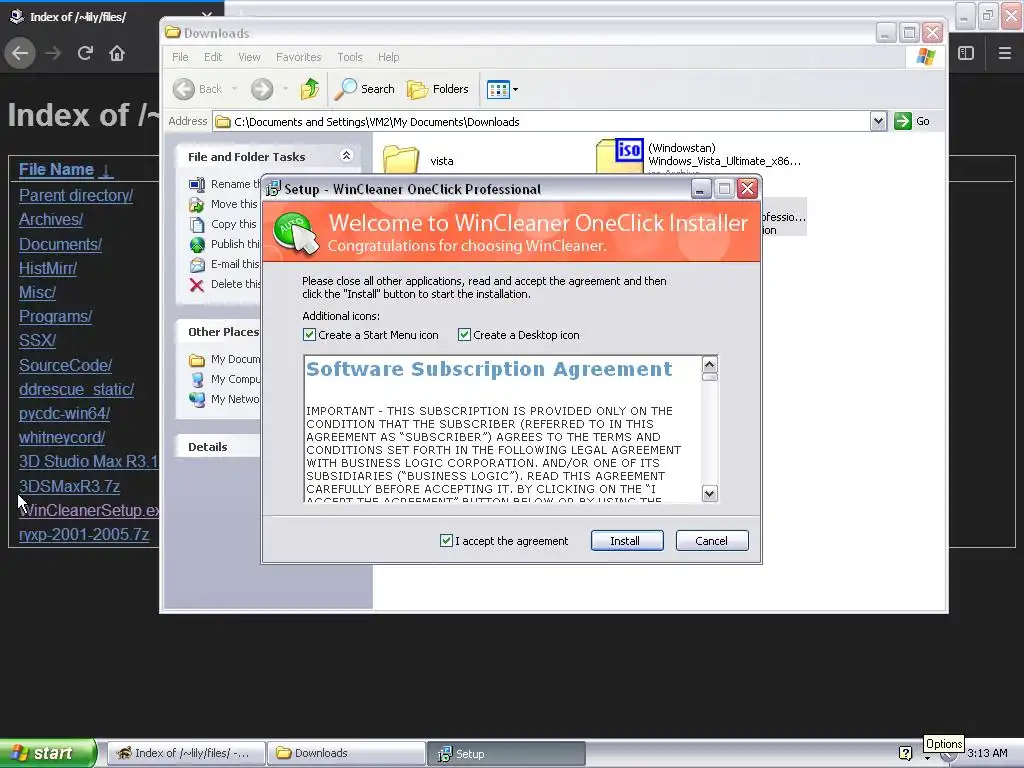
Task: Open the View menu in Downloads window
Action: coord(249,57)
